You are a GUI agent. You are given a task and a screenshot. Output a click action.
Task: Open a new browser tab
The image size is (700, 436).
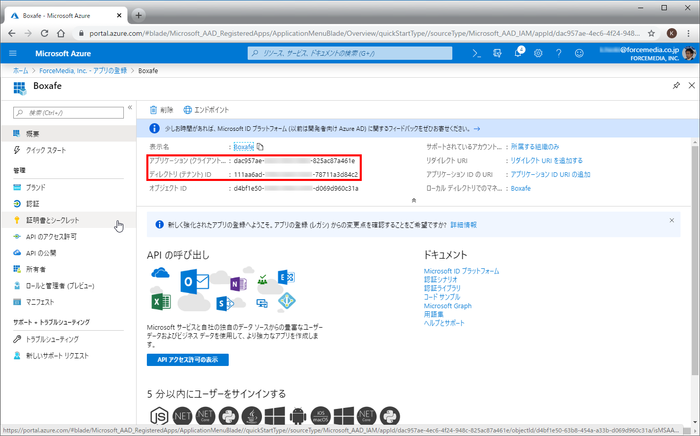pos(138,15)
